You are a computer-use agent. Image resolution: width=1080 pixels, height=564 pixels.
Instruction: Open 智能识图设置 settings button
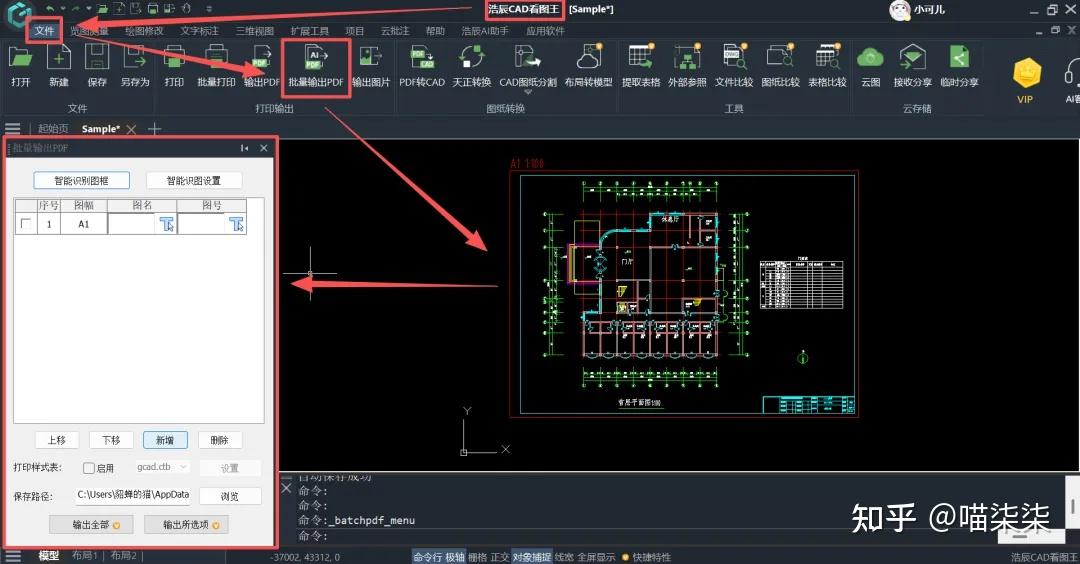(194, 180)
